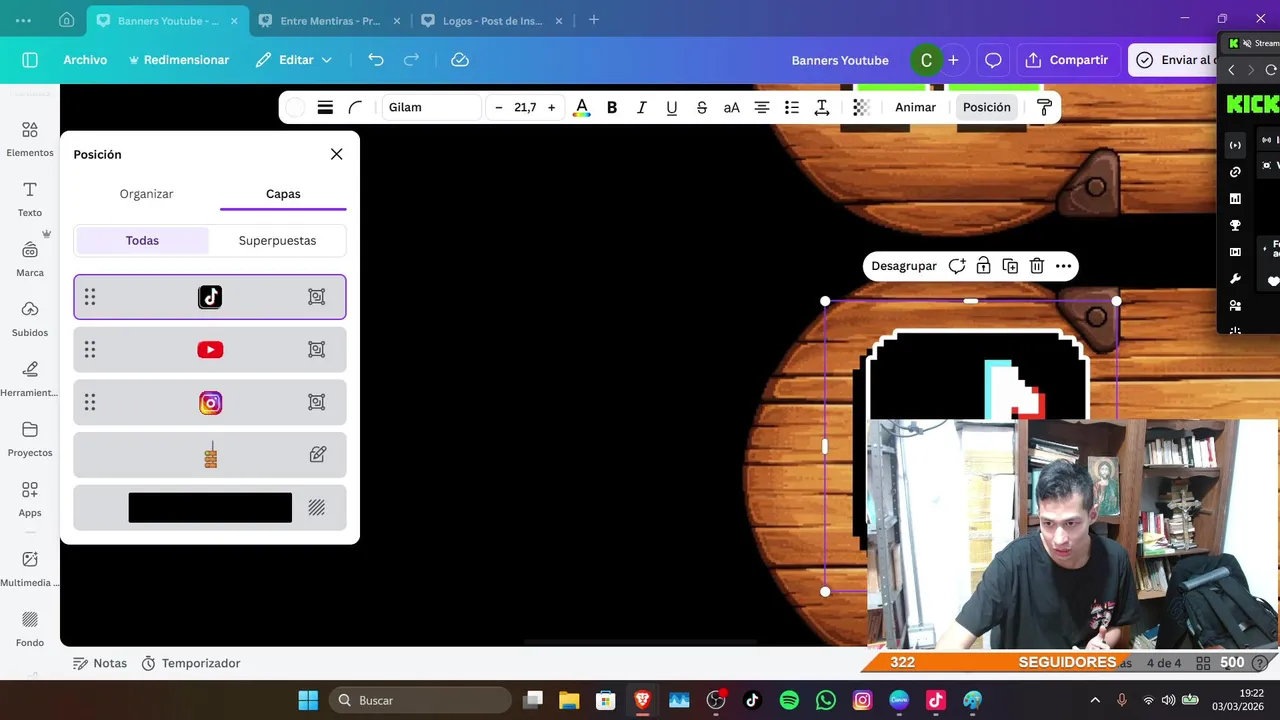Screen dimensions: 1280x720
Task: Open the Proyectos sidebar panel
Action: click(x=30, y=439)
